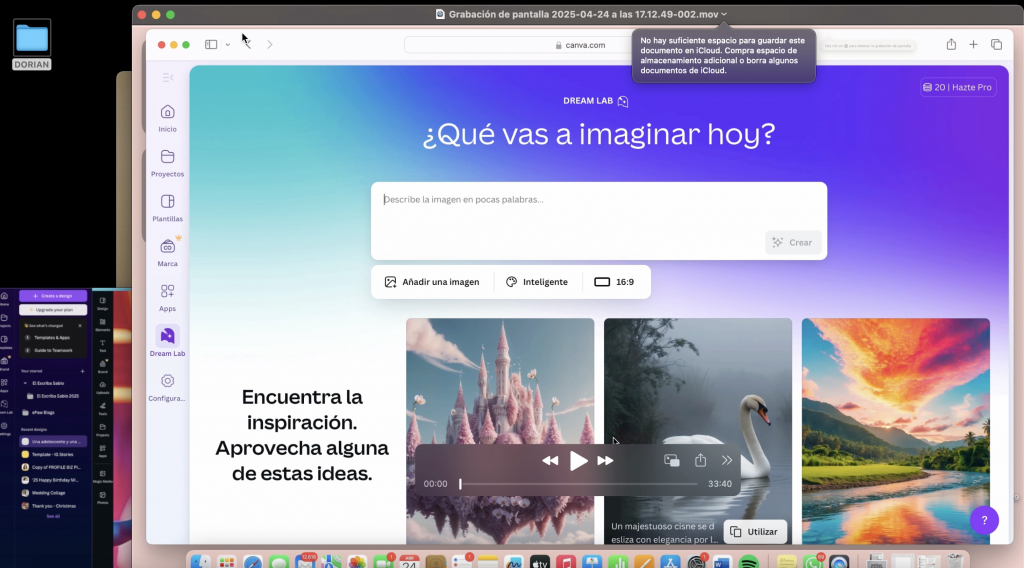The width and height of the screenshot is (1024, 568).
Task: Open the recording file title dropdown
Action: (x=724, y=14)
